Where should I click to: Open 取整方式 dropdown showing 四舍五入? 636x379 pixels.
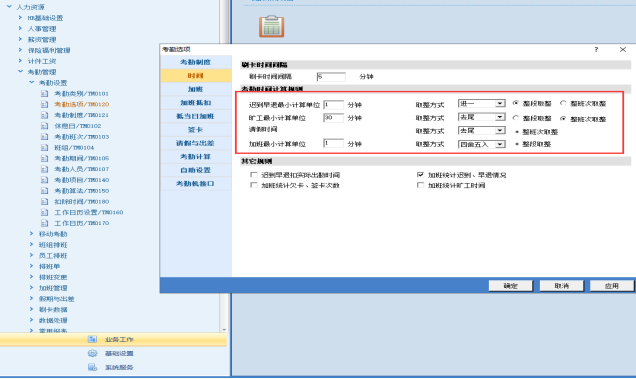481,144
